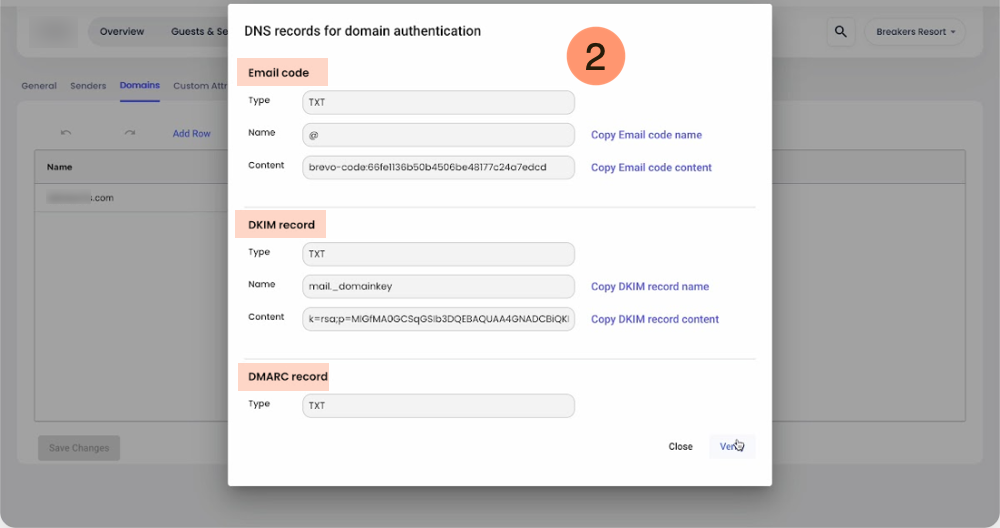Click the brevo-code Content field
The height and width of the screenshot is (528, 1000).
tap(438, 168)
